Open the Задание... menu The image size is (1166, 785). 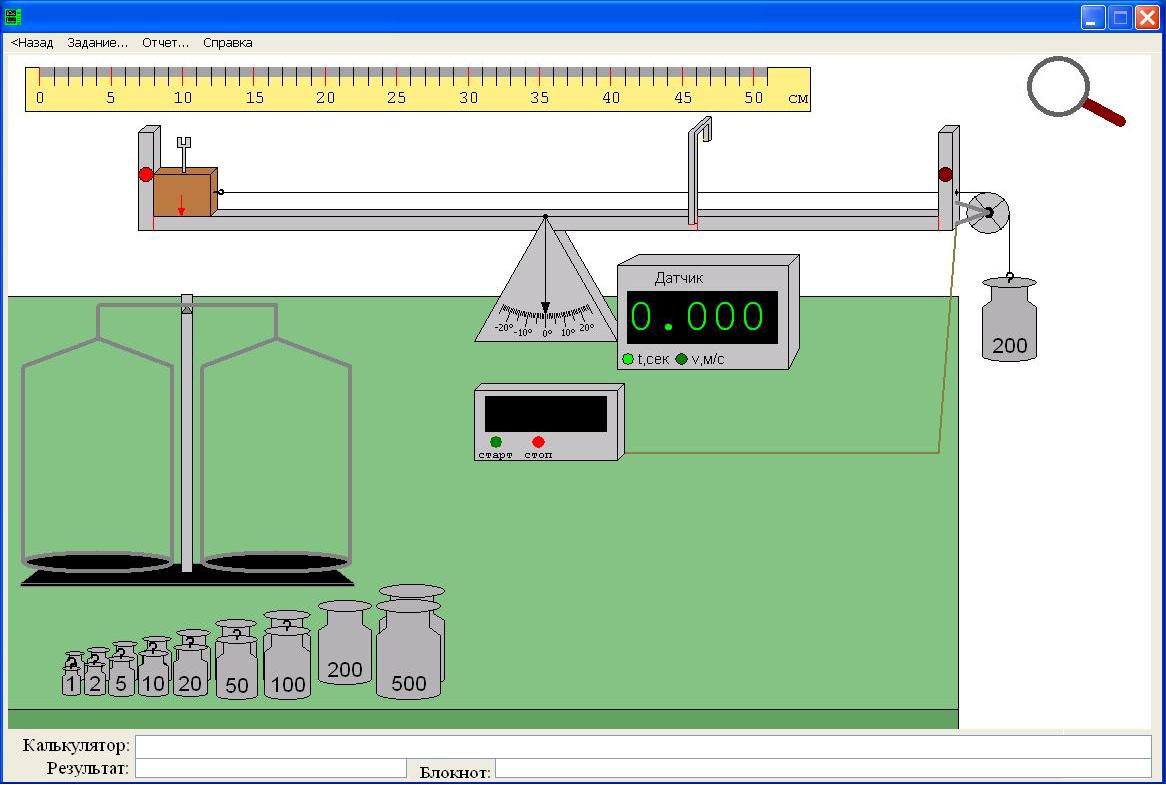pos(97,43)
